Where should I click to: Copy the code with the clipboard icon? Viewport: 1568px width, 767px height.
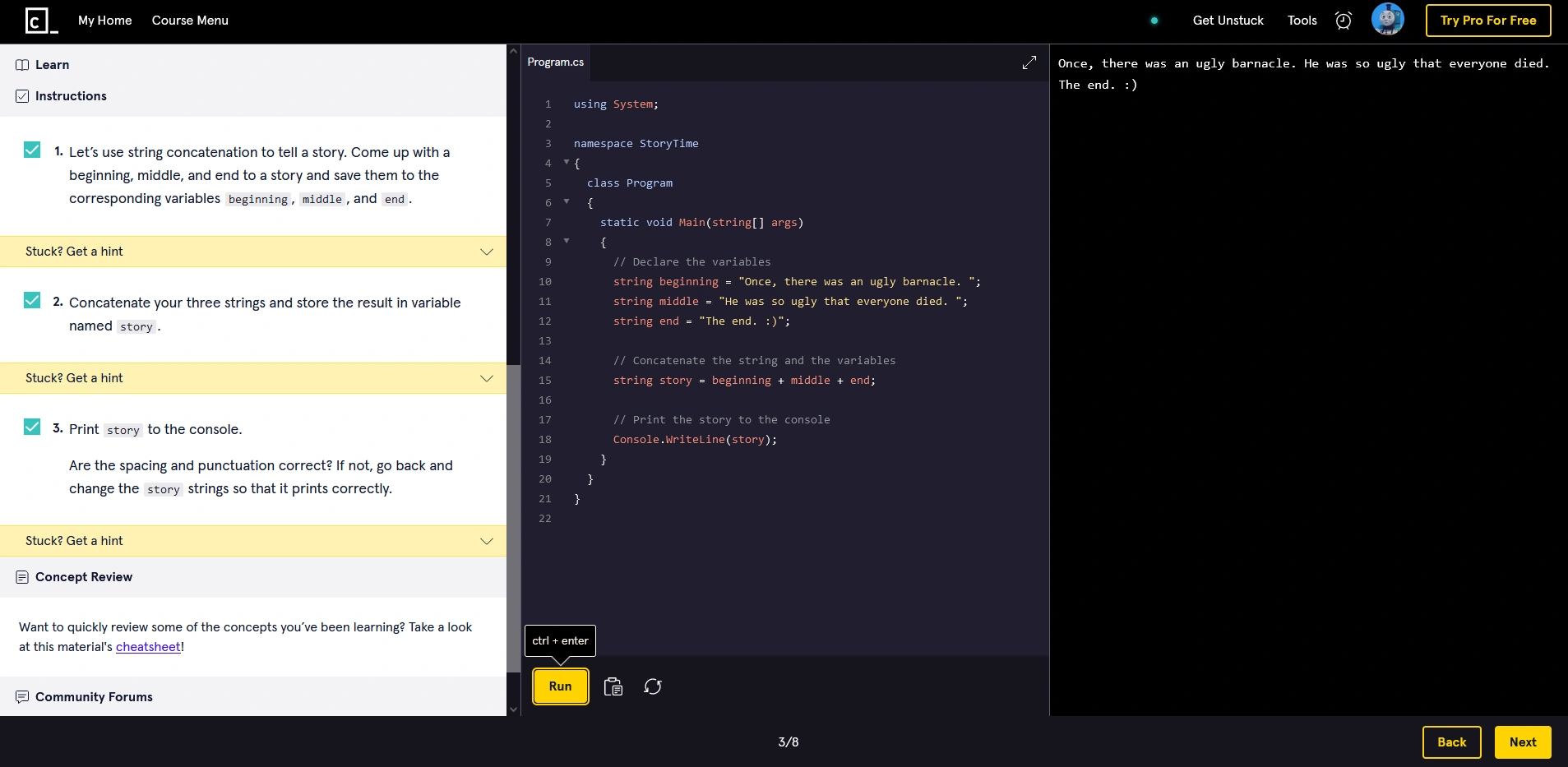[613, 686]
